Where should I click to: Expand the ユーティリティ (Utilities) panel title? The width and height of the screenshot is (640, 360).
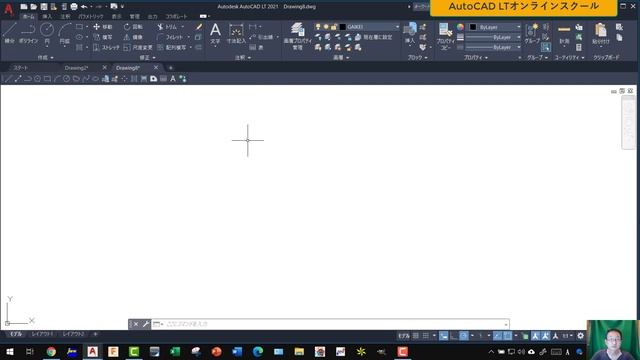569,58
